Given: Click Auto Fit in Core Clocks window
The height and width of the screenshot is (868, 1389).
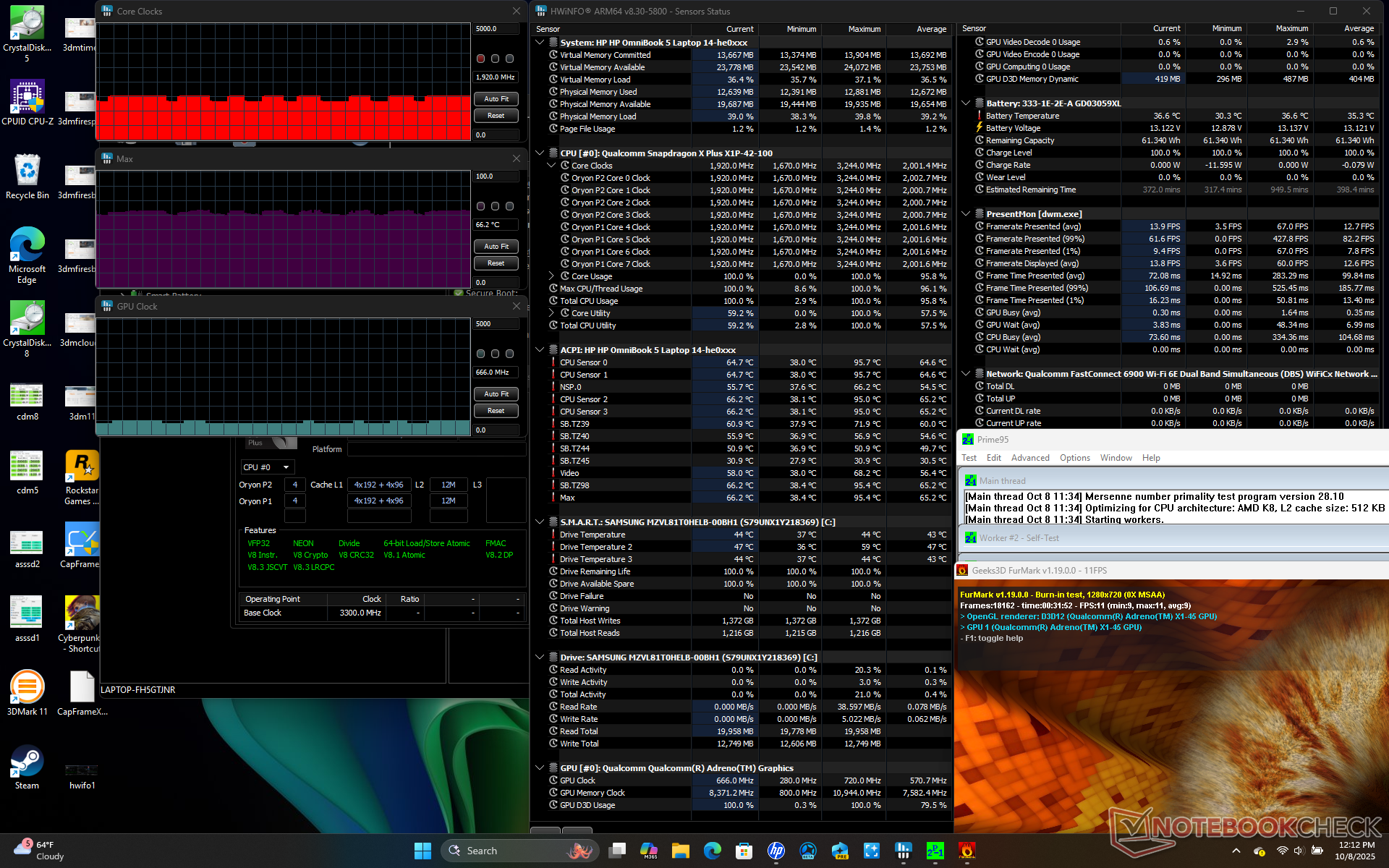Looking at the screenshot, I should pyautogui.click(x=496, y=99).
